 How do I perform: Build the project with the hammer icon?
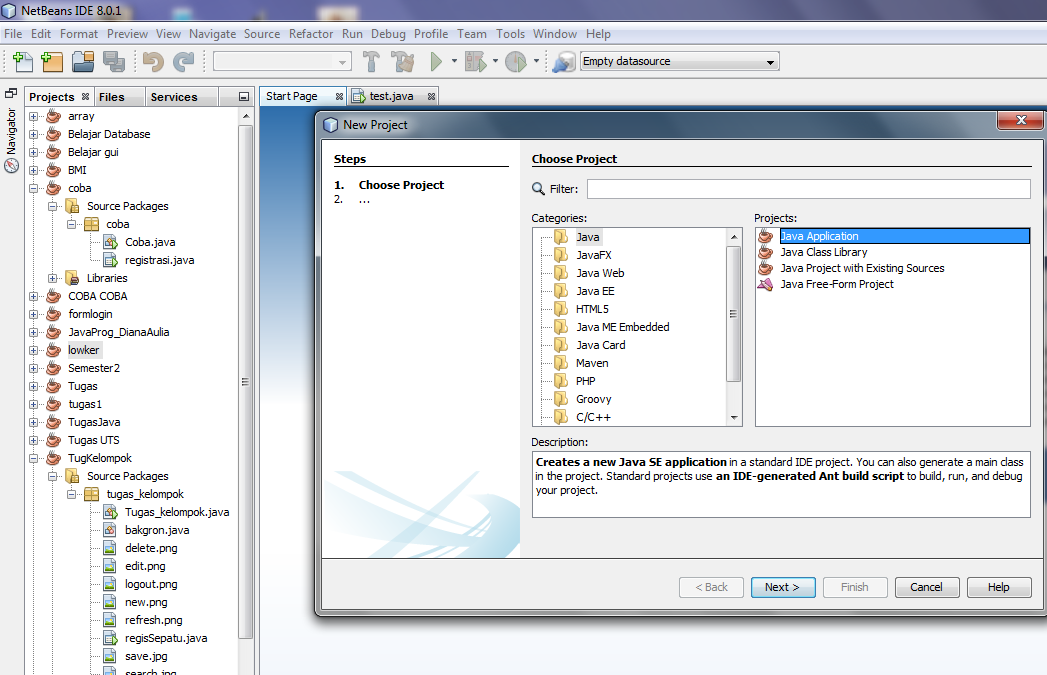[371, 61]
